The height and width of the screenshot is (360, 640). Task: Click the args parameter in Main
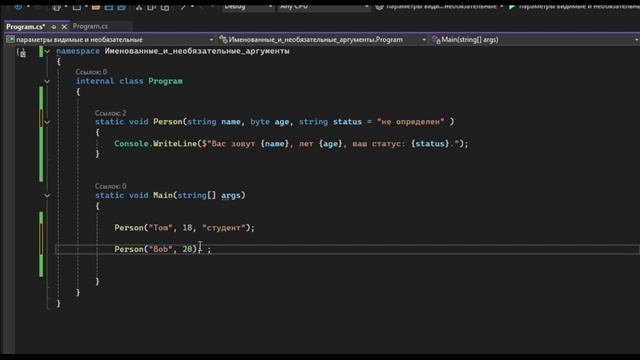click(231, 196)
